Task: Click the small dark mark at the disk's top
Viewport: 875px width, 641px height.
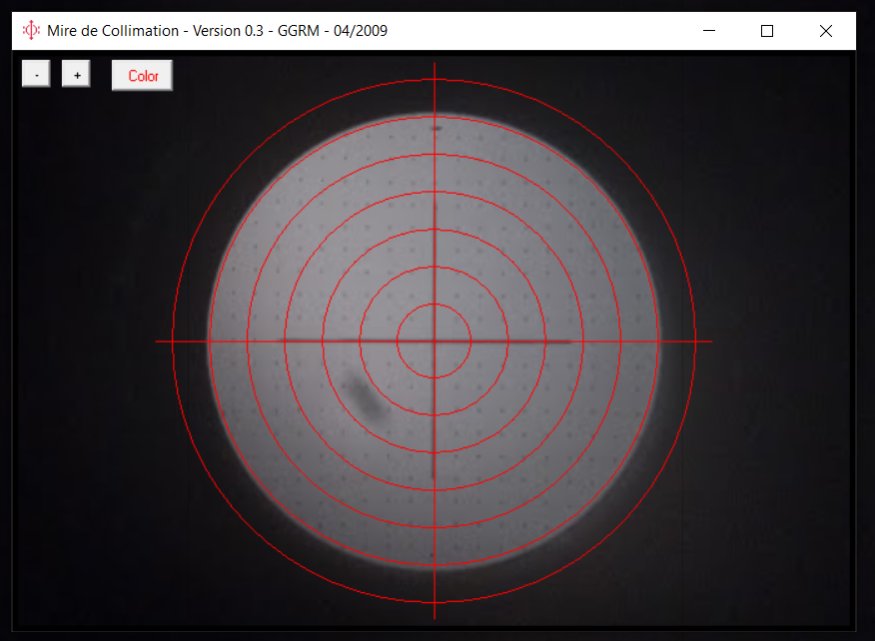Action: click(x=435, y=128)
